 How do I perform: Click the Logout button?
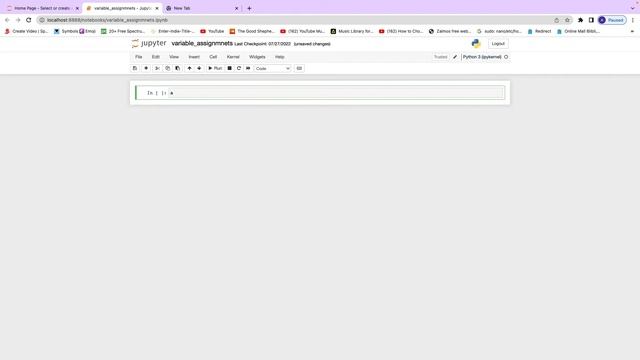click(498, 44)
